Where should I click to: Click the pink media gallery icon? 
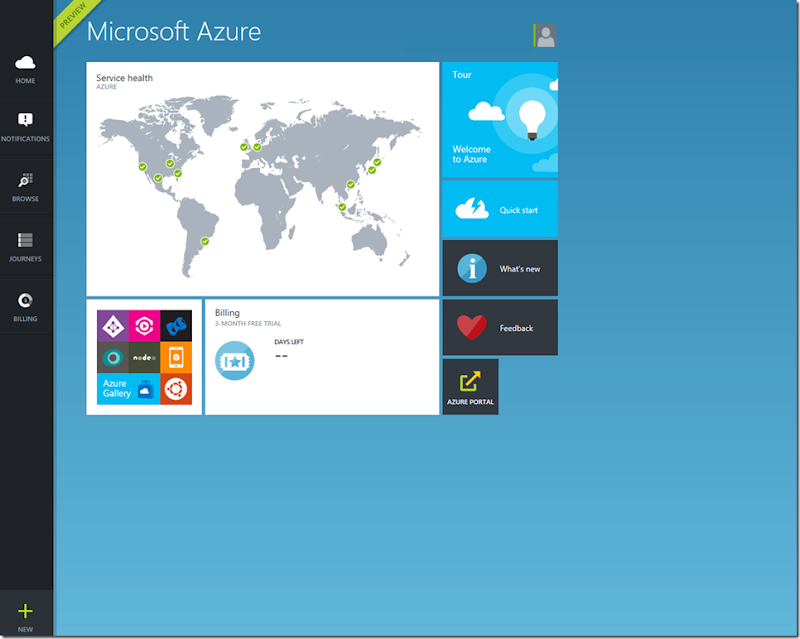(144, 326)
